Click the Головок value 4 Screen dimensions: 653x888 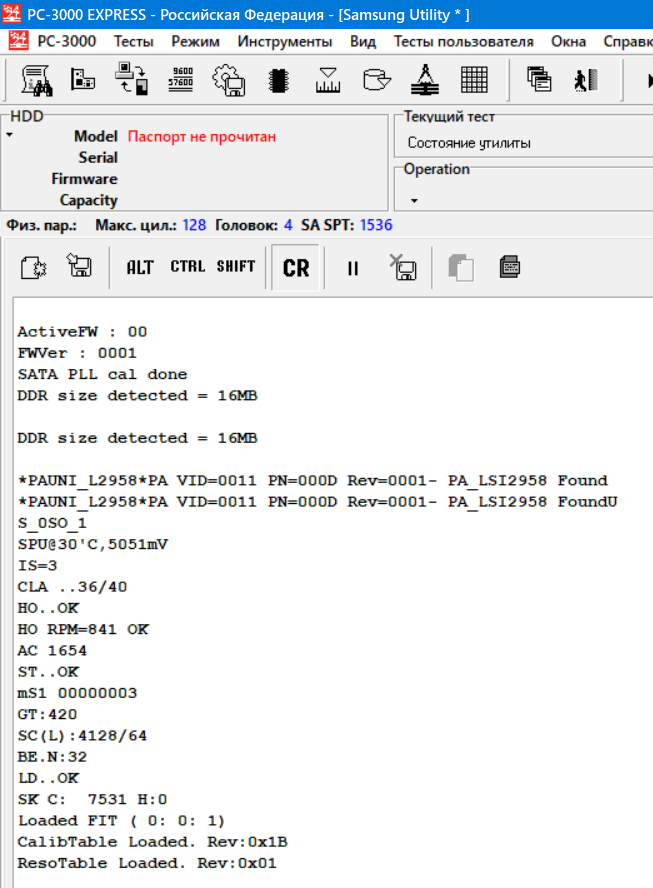coord(288,225)
